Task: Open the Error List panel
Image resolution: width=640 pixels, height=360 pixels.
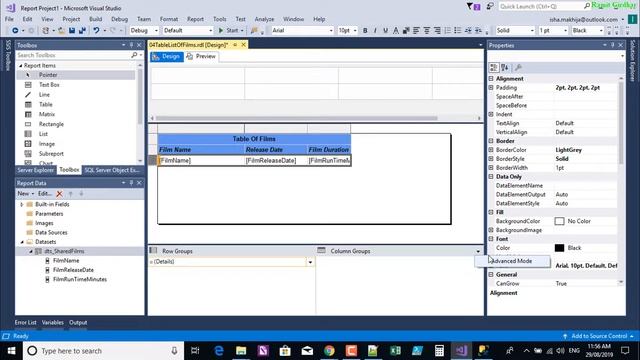Action: (x=25, y=322)
